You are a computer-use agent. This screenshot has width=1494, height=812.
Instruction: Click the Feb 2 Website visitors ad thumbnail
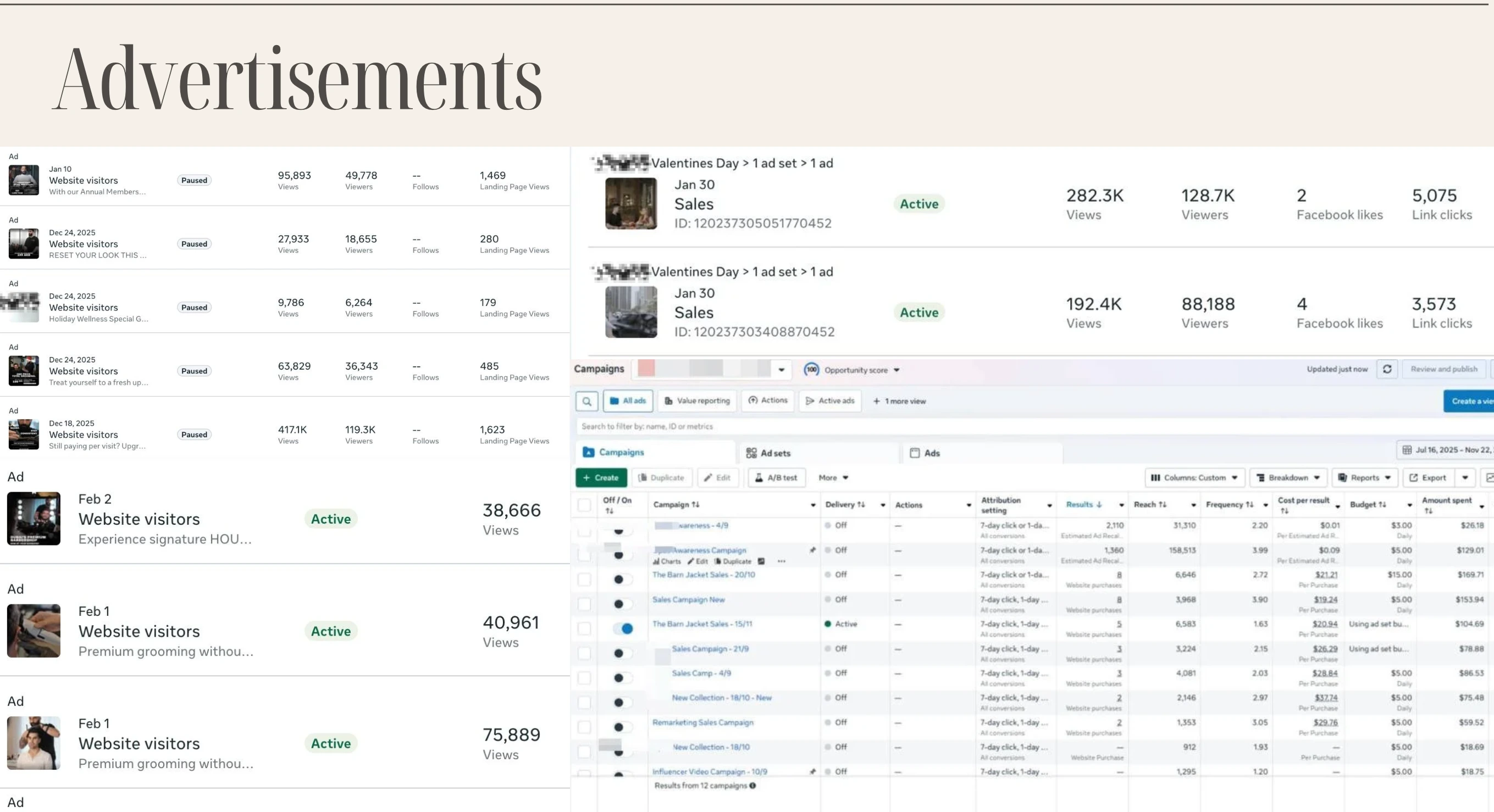point(34,519)
